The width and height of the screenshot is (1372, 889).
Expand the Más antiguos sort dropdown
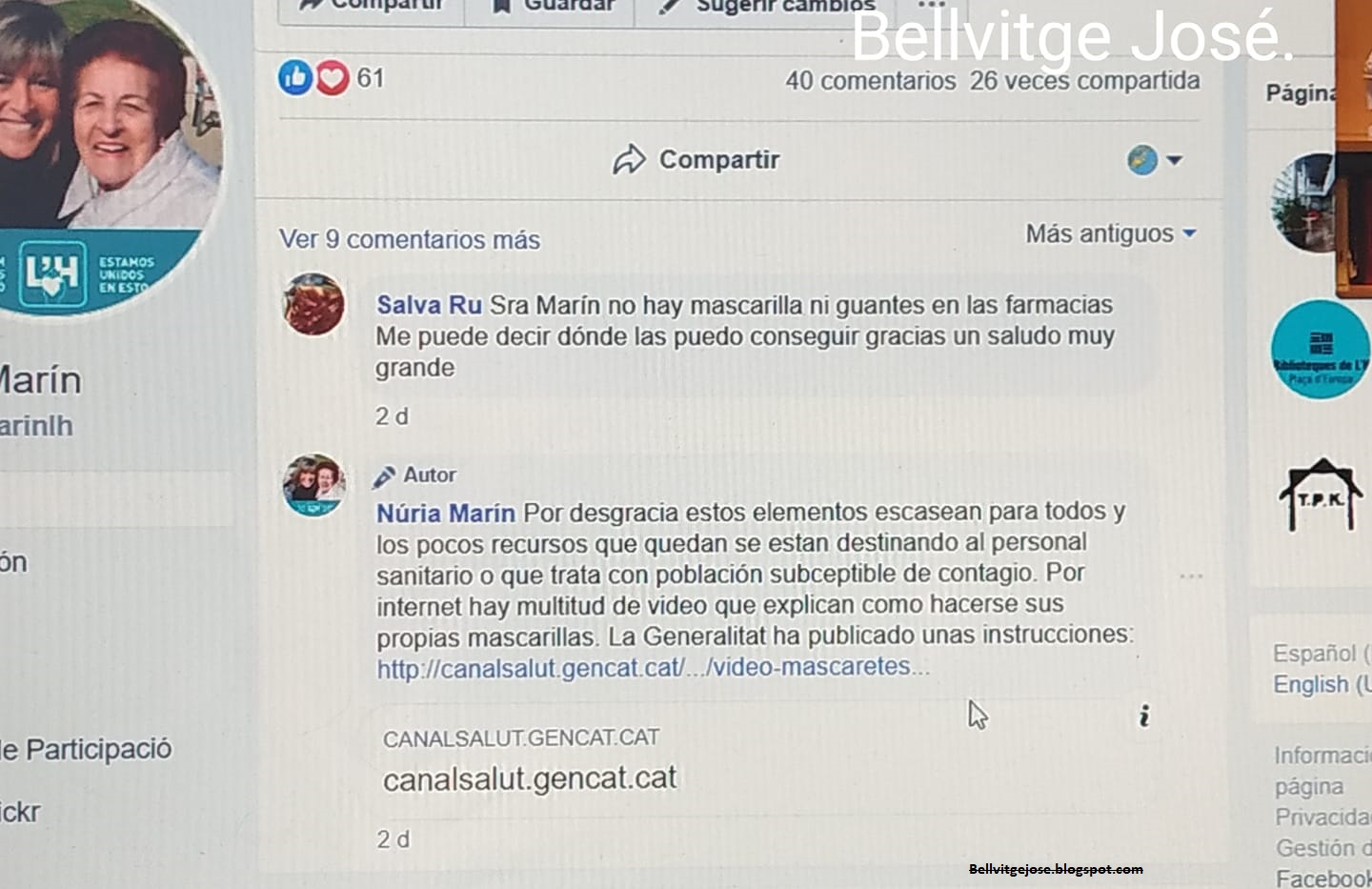point(1111,233)
